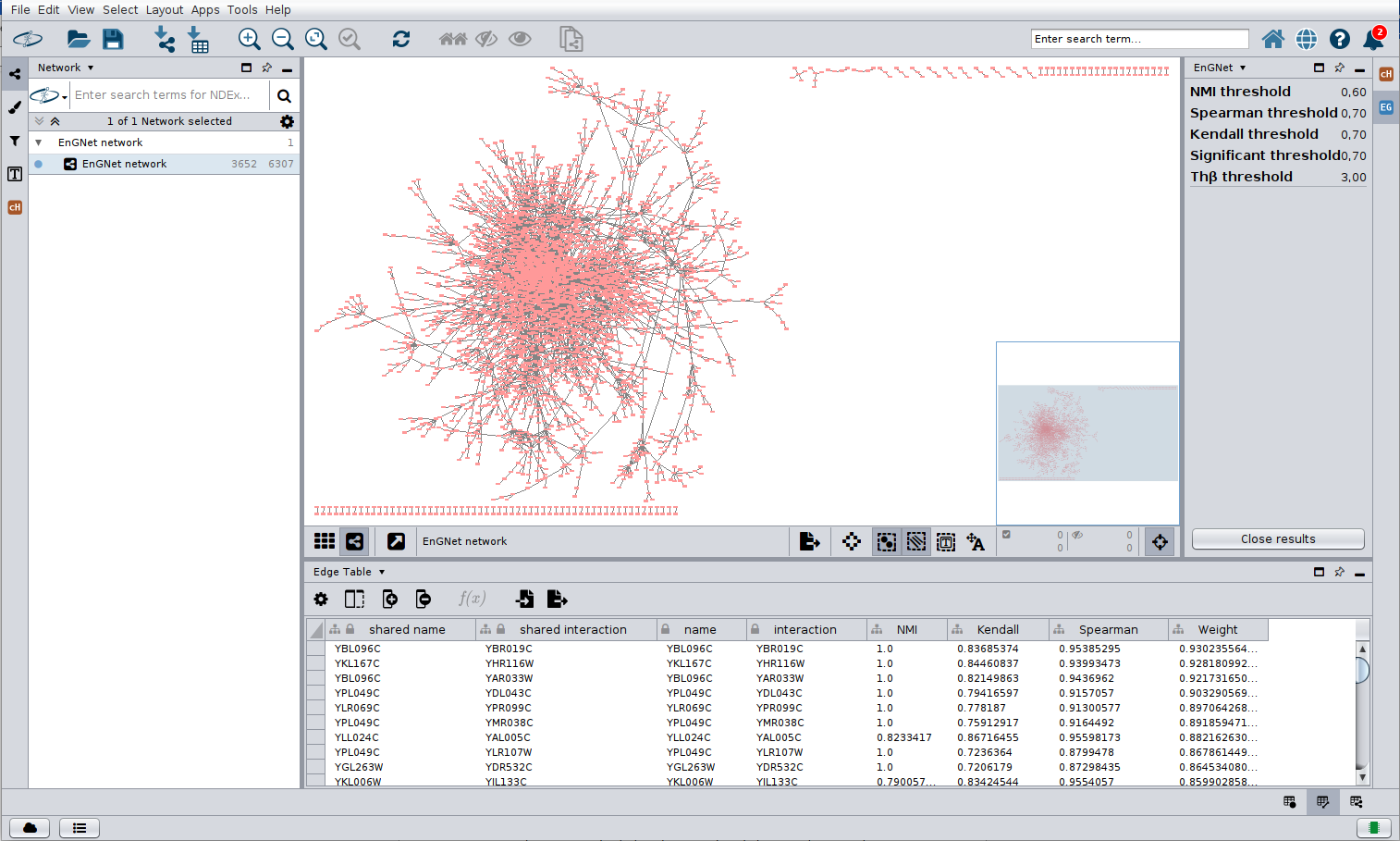Expand all network collections arrows
This screenshot has width=1400, height=841.
(40, 121)
